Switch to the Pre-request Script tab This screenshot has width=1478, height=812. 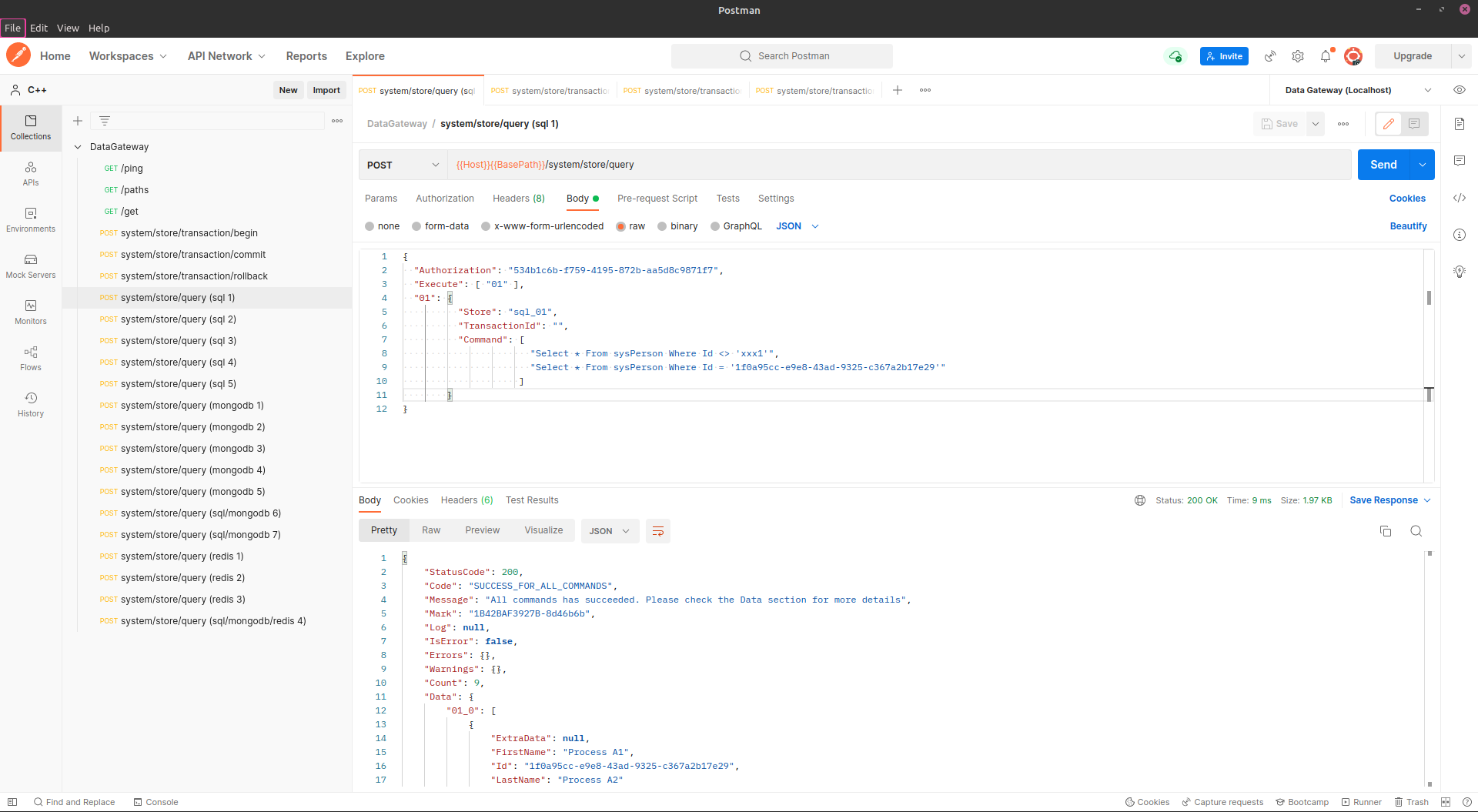(x=657, y=199)
